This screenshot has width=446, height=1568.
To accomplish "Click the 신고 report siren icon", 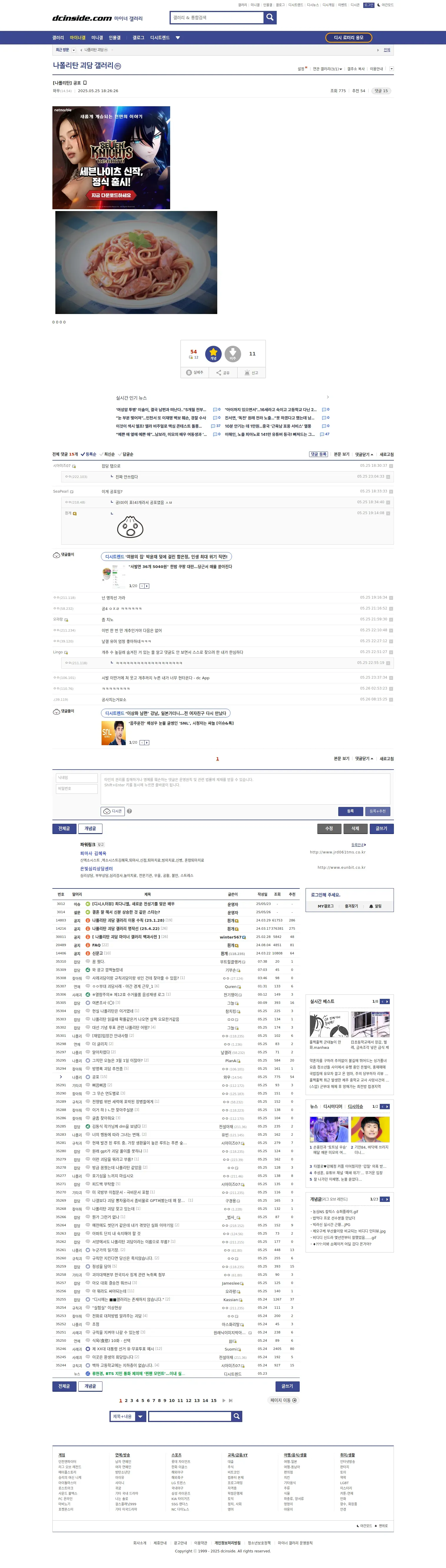I will coord(251,373).
